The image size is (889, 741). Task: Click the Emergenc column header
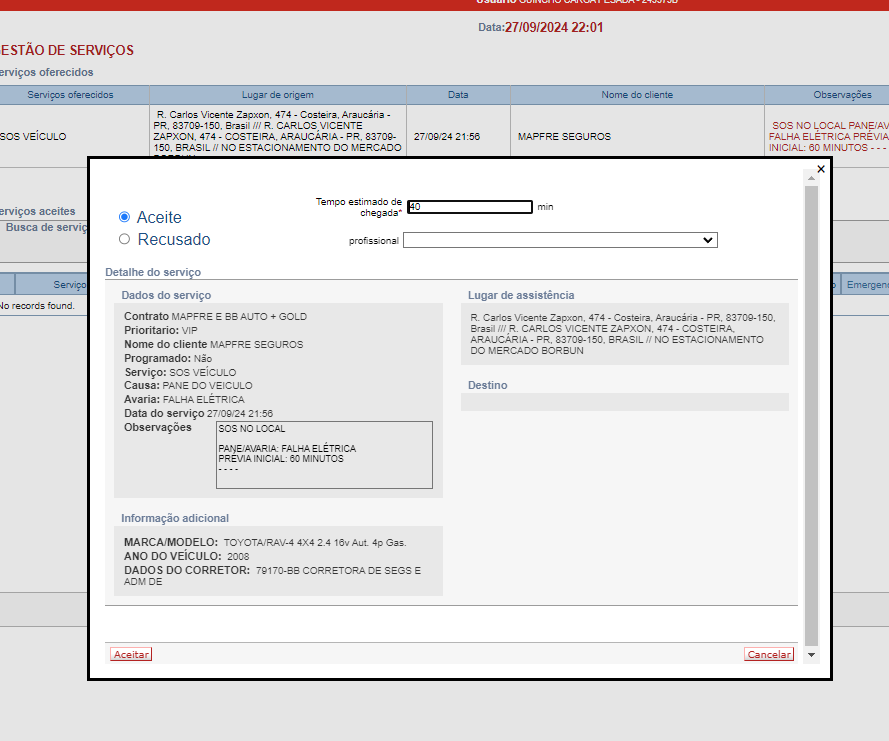866,285
